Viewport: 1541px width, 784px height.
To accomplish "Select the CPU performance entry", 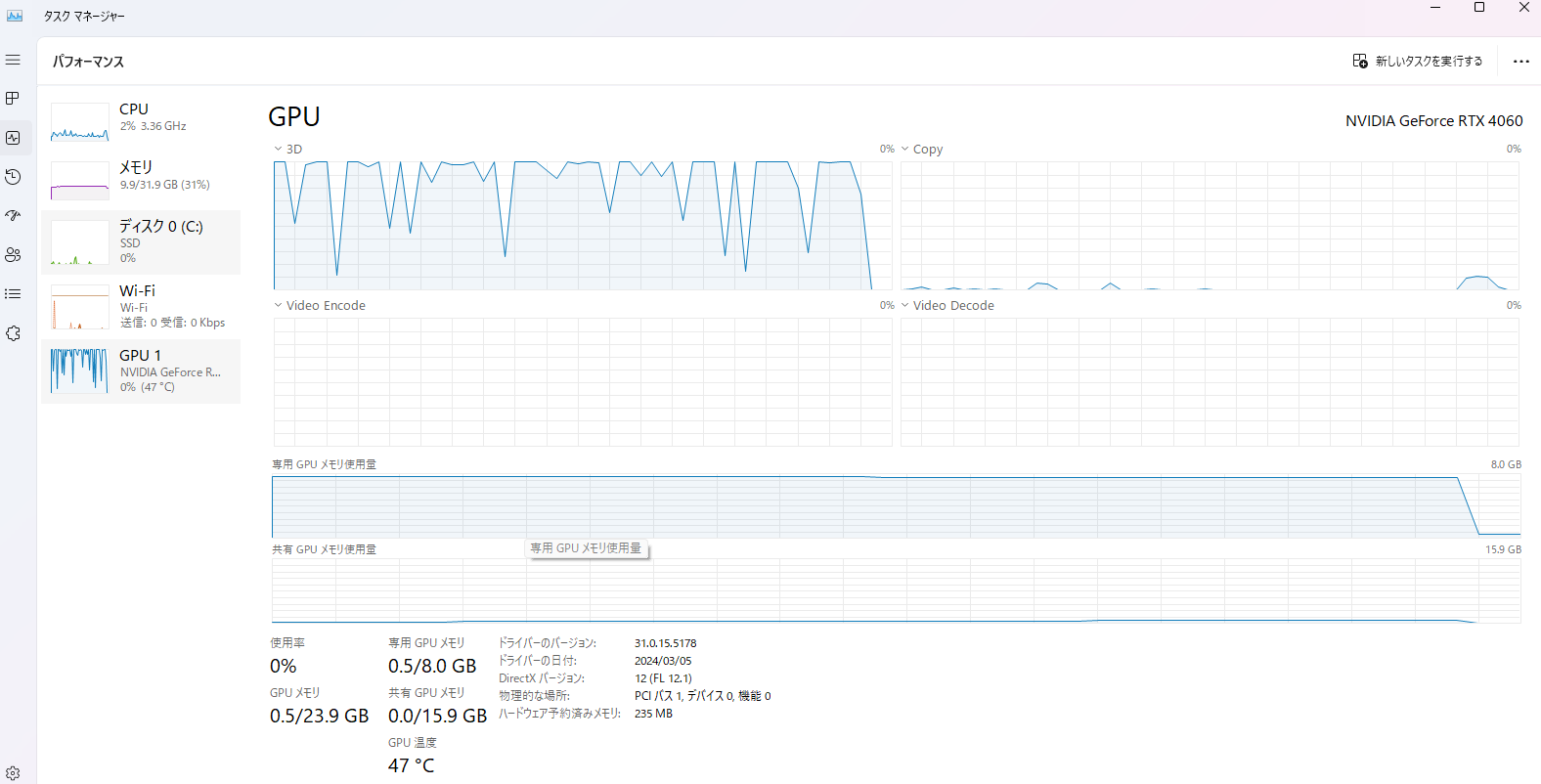I will coord(141,122).
